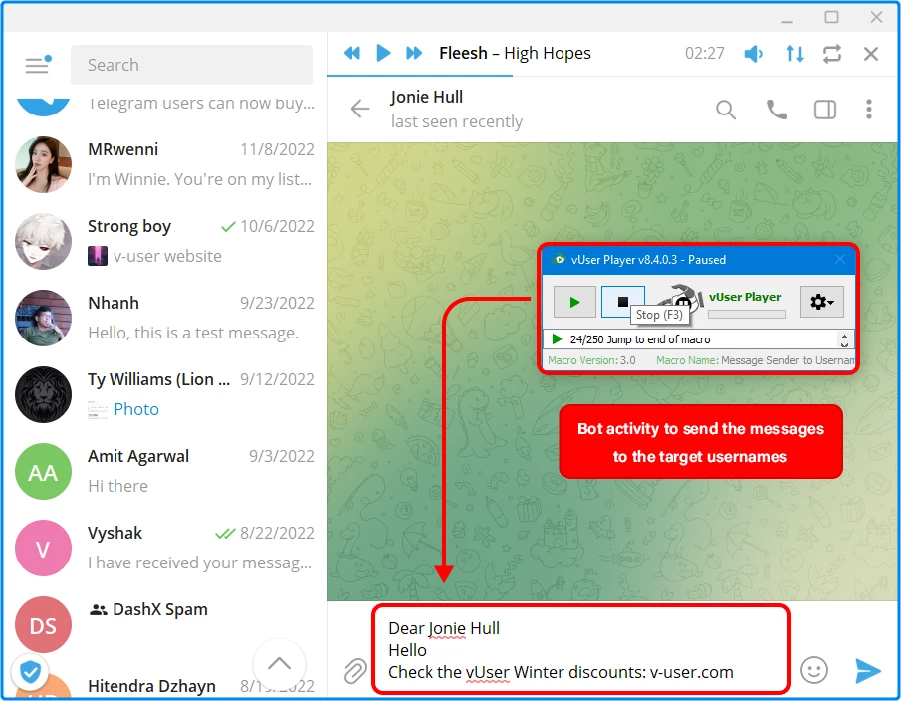Click Strong boy's avatar
The image size is (901, 701).
pos(44,241)
